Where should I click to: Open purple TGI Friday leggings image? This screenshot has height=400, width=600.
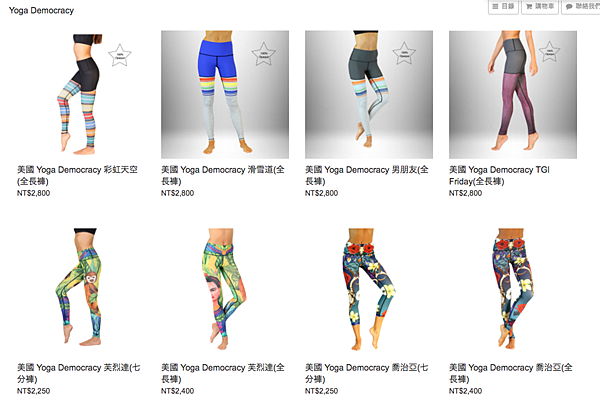click(513, 95)
